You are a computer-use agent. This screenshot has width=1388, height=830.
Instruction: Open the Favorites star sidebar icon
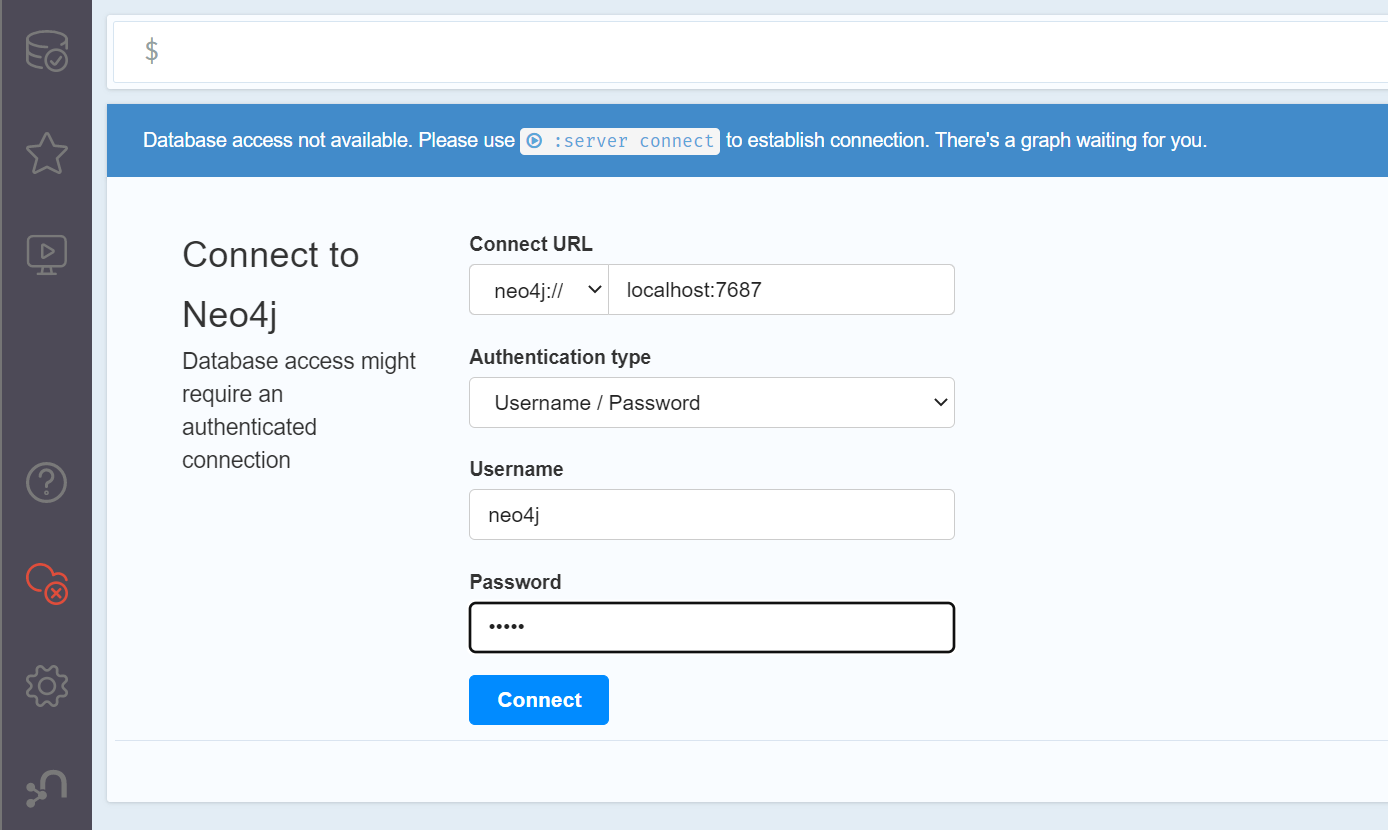tap(46, 153)
